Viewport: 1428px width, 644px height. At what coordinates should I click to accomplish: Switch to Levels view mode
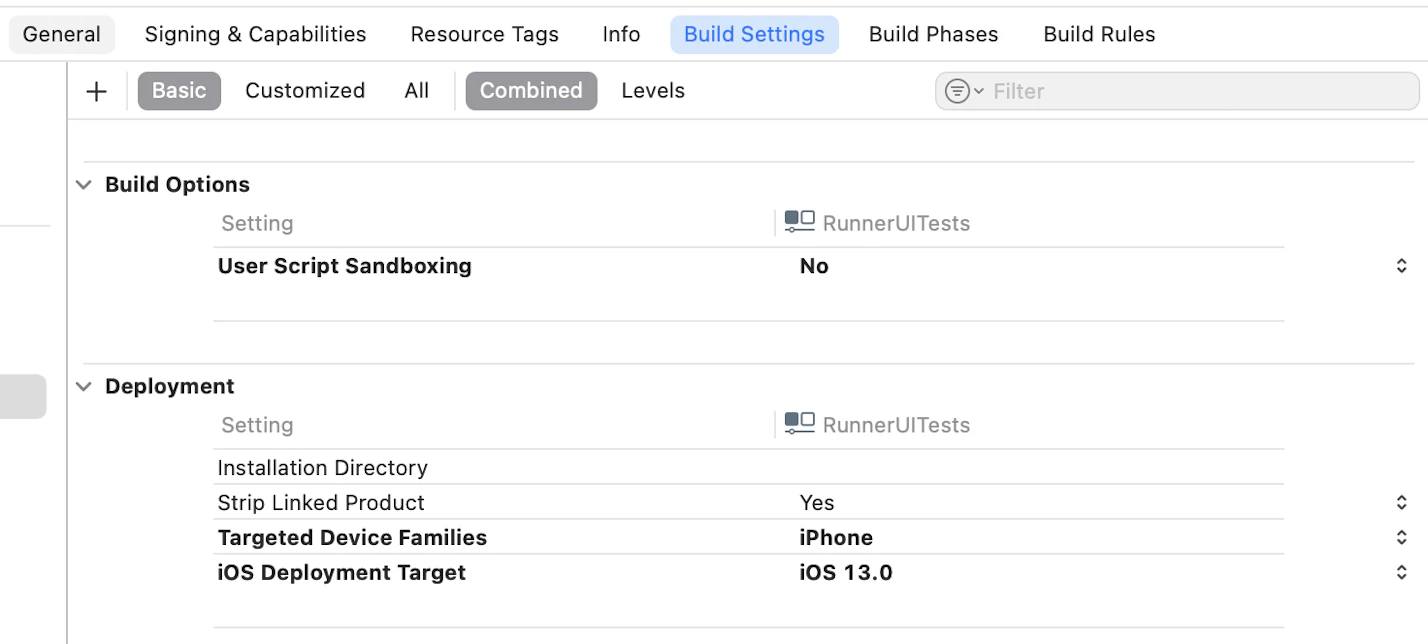point(652,90)
